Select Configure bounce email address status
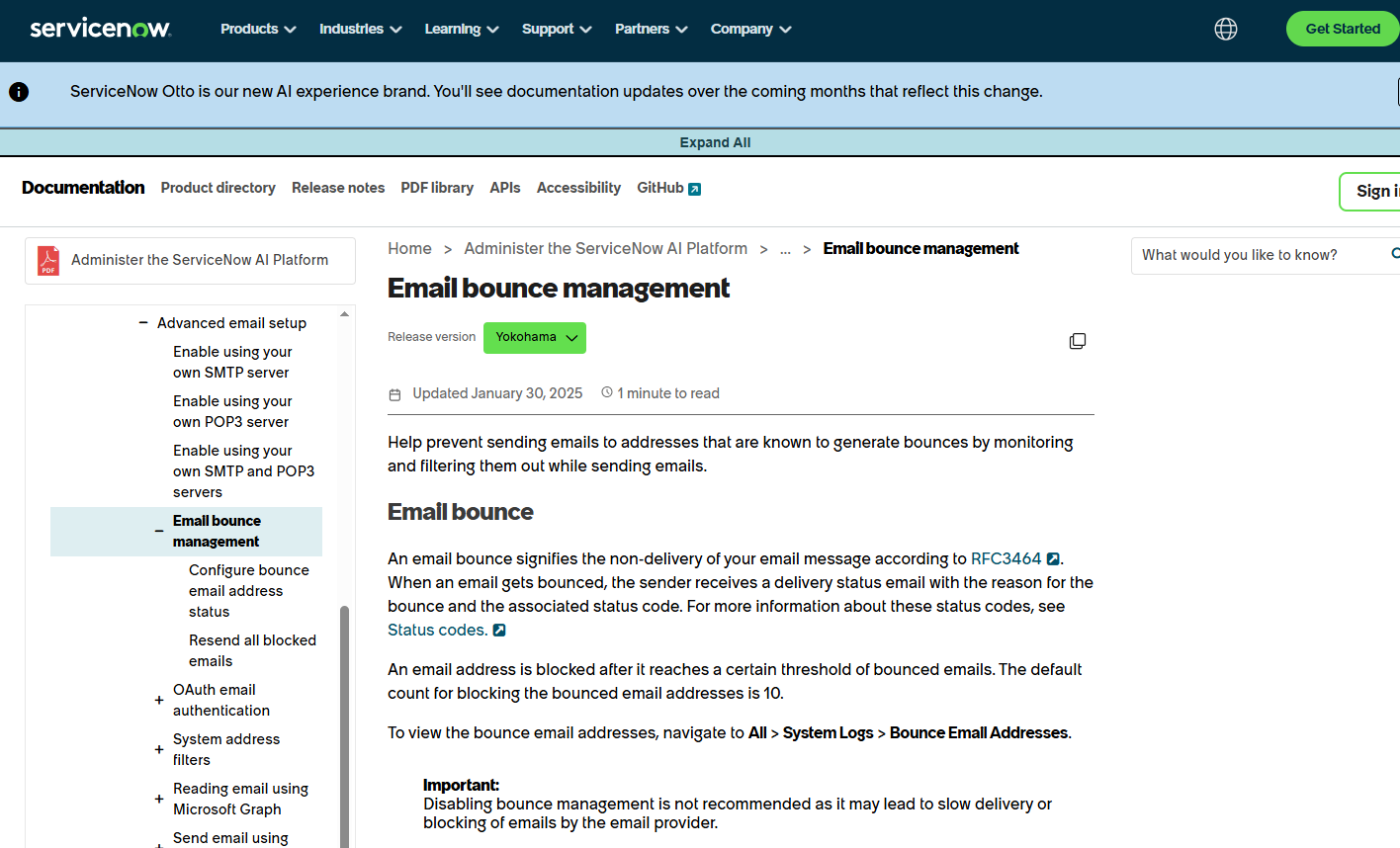This screenshot has width=1400, height=848. pos(249,591)
